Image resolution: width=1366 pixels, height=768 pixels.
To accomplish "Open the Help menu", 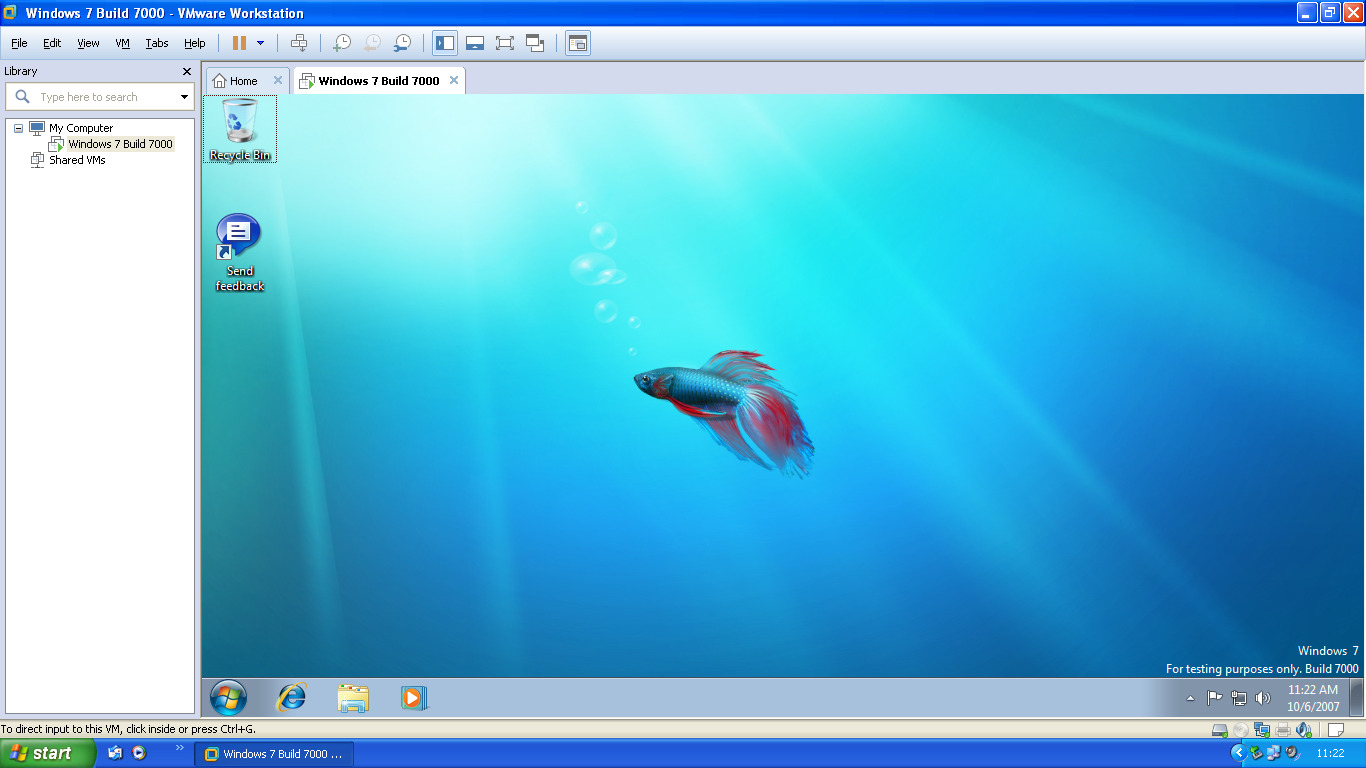I will [195, 43].
